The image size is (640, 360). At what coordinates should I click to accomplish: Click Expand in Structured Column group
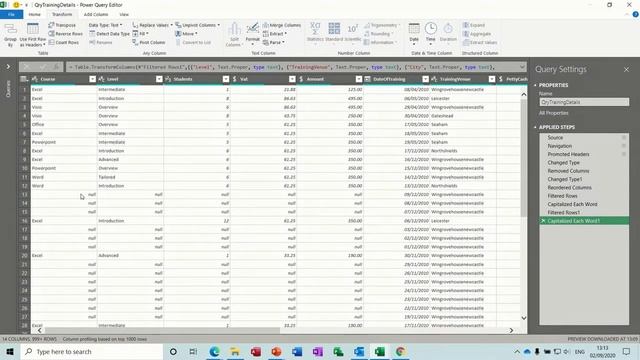point(473,25)
